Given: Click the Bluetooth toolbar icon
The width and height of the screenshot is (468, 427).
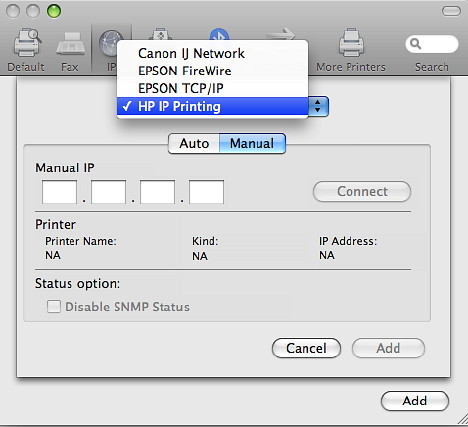Looking at the screenshot, I should tap(219, 34).
